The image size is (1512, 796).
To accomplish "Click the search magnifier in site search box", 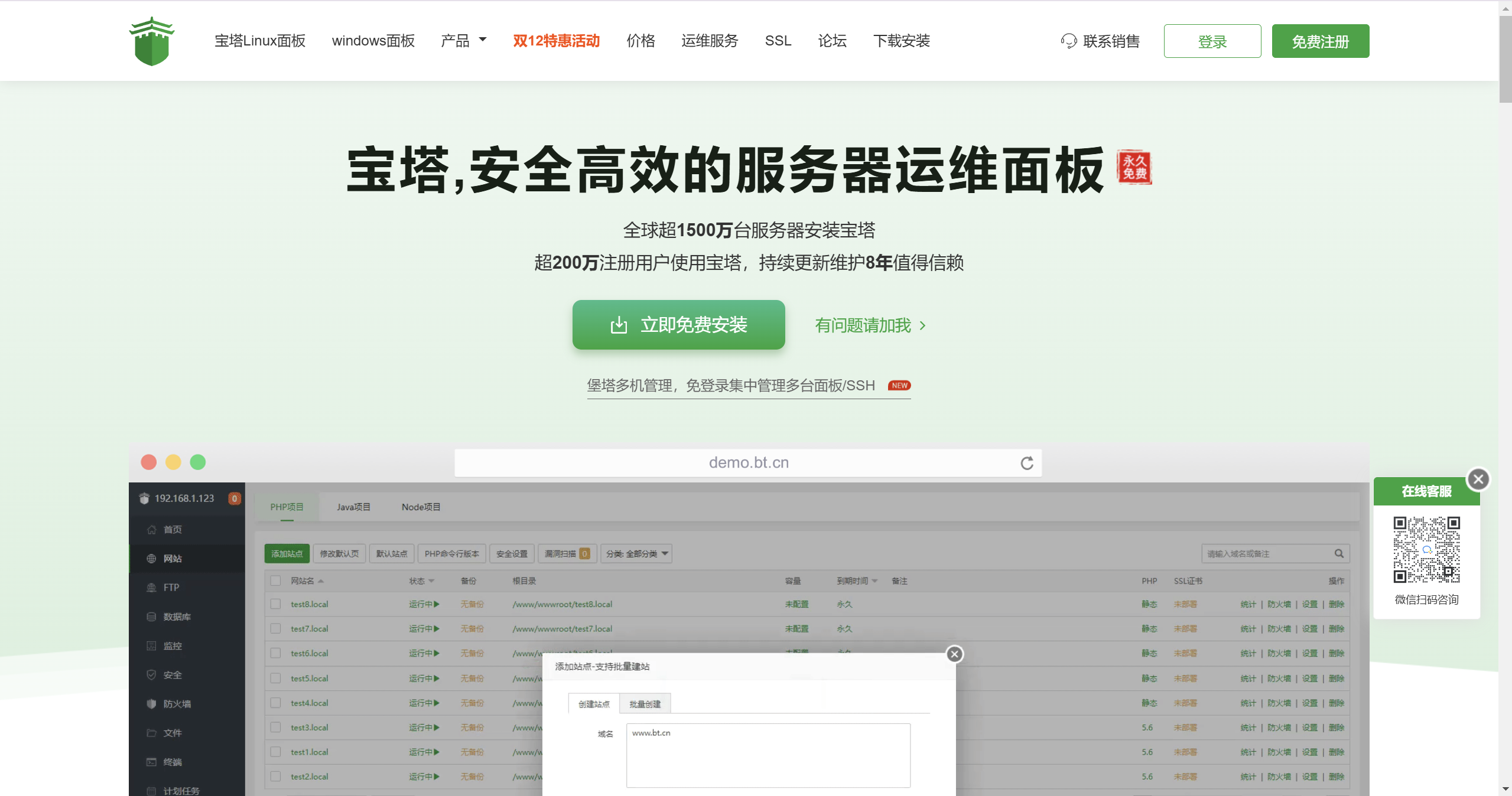I will (1338, 553).
